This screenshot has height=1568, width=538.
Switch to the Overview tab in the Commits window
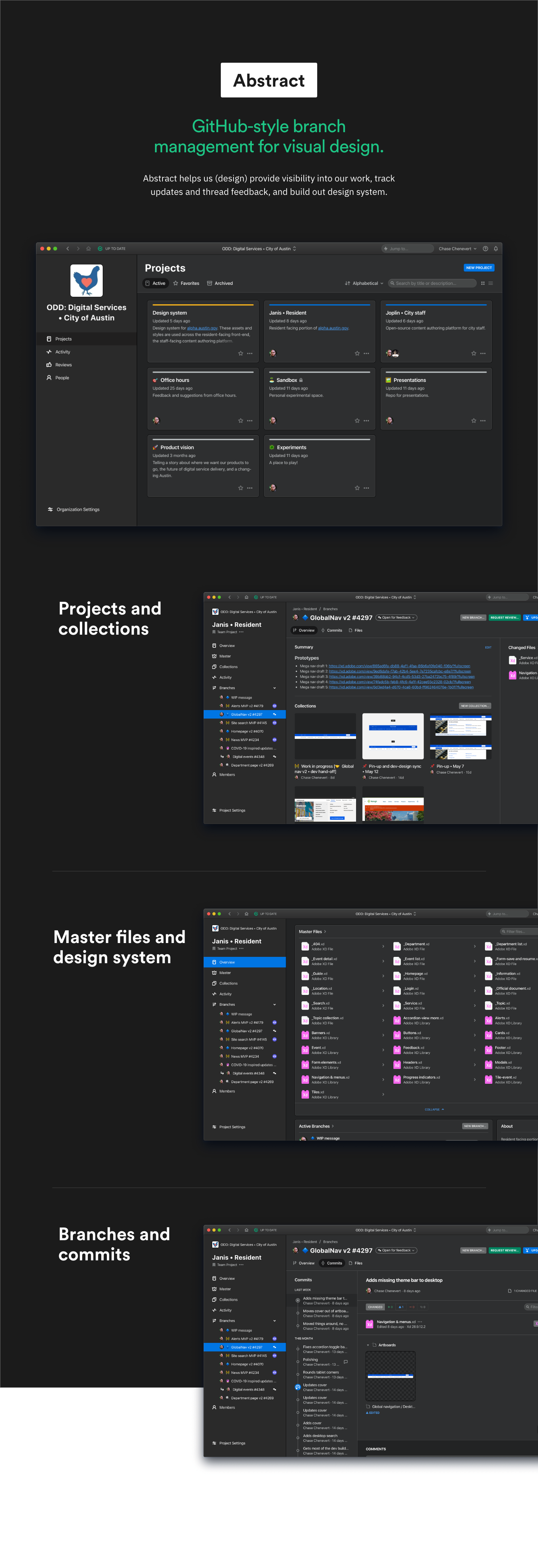pyautogui.click(x=303, y=1263)
